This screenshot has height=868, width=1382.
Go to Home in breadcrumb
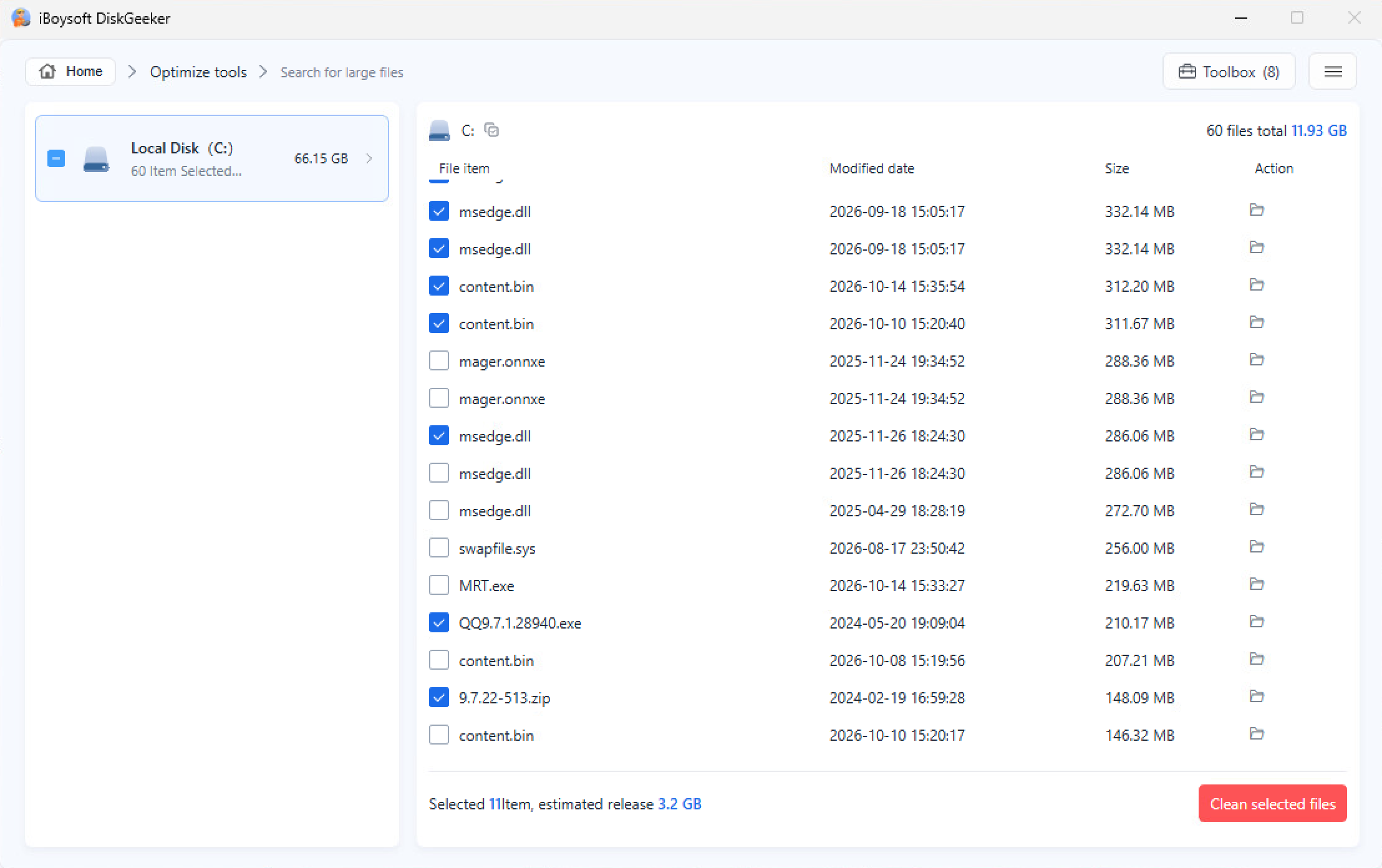coord(70,72)
